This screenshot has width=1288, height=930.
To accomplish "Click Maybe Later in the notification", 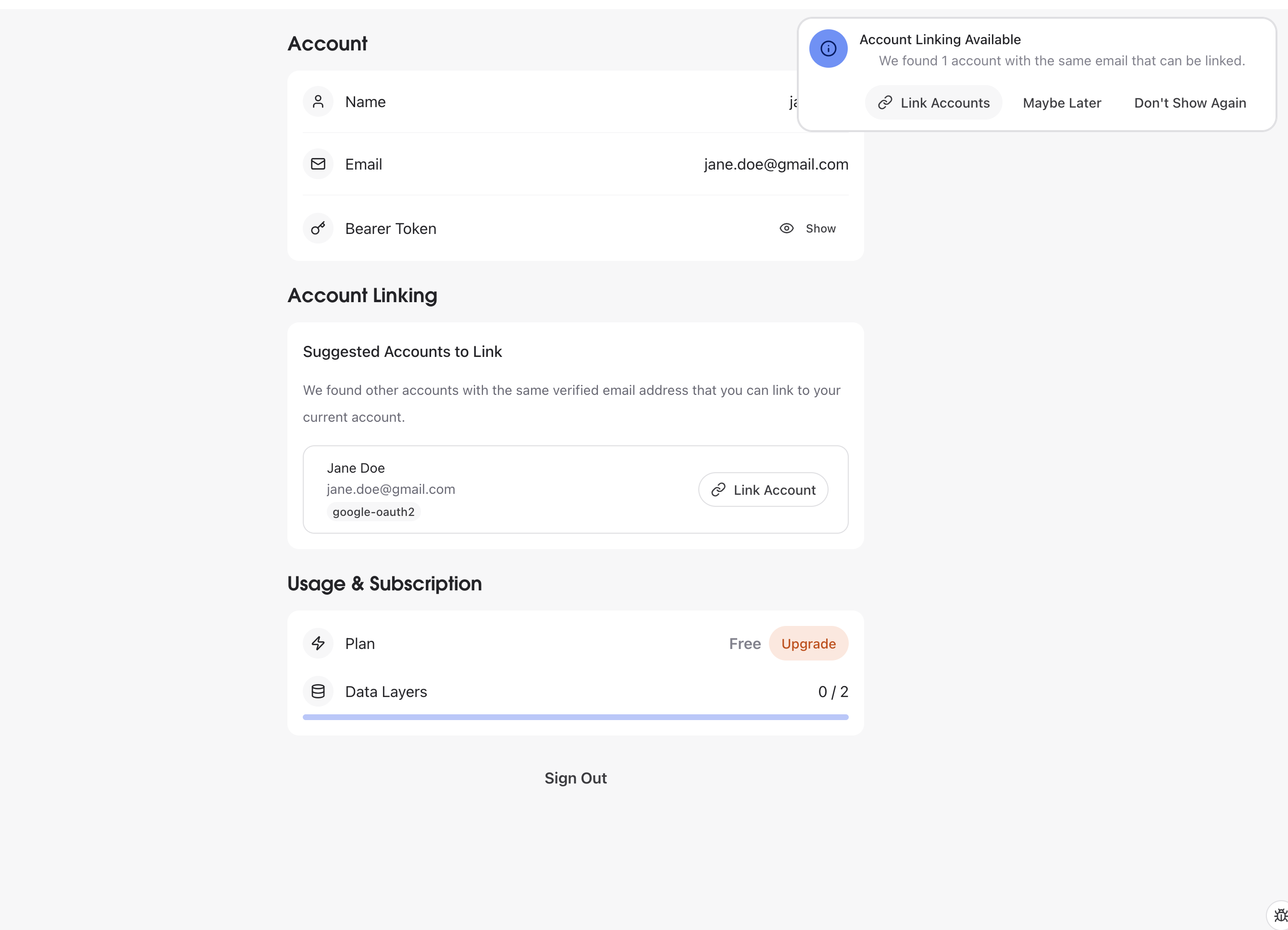I will 1062,103.
